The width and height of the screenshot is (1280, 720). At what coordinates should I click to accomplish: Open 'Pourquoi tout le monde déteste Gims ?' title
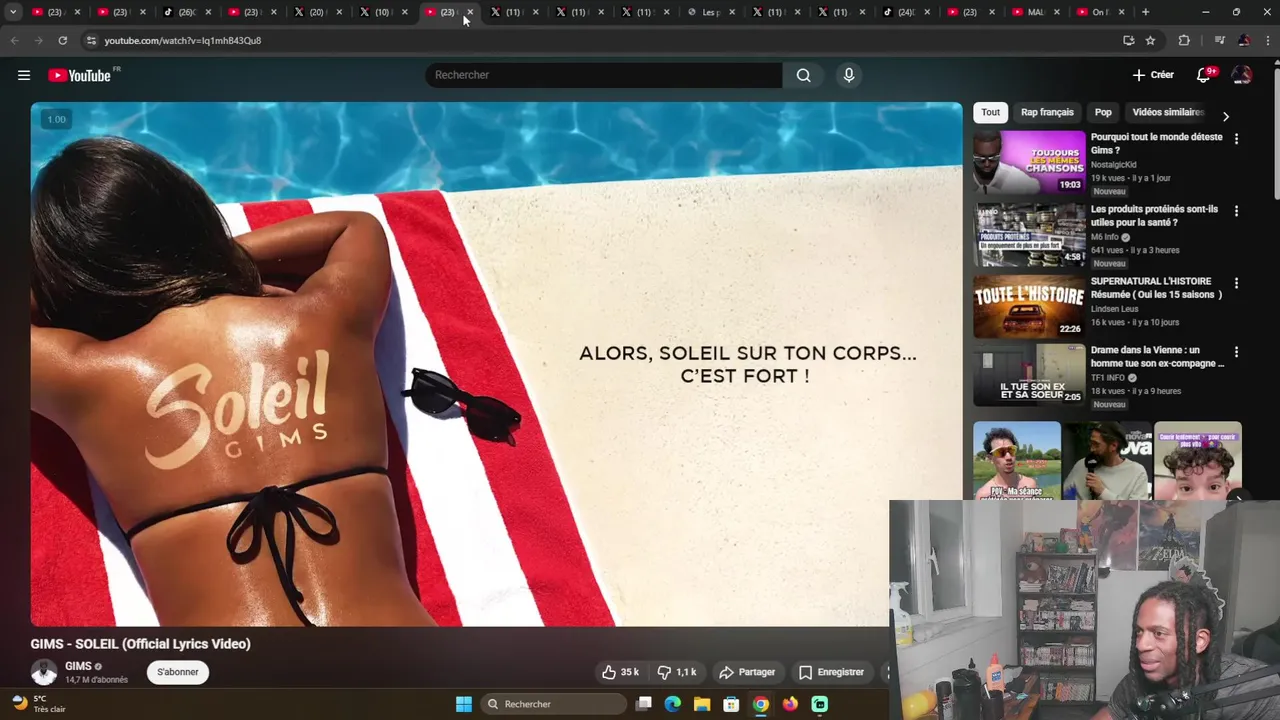(x=1156, y=143)
